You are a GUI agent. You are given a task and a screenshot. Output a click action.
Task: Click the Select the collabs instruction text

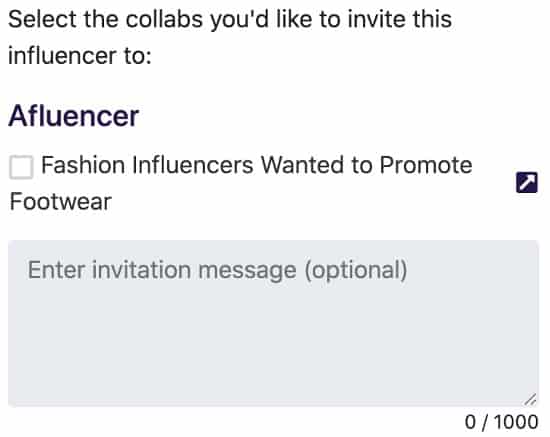(x=230, y=19)
